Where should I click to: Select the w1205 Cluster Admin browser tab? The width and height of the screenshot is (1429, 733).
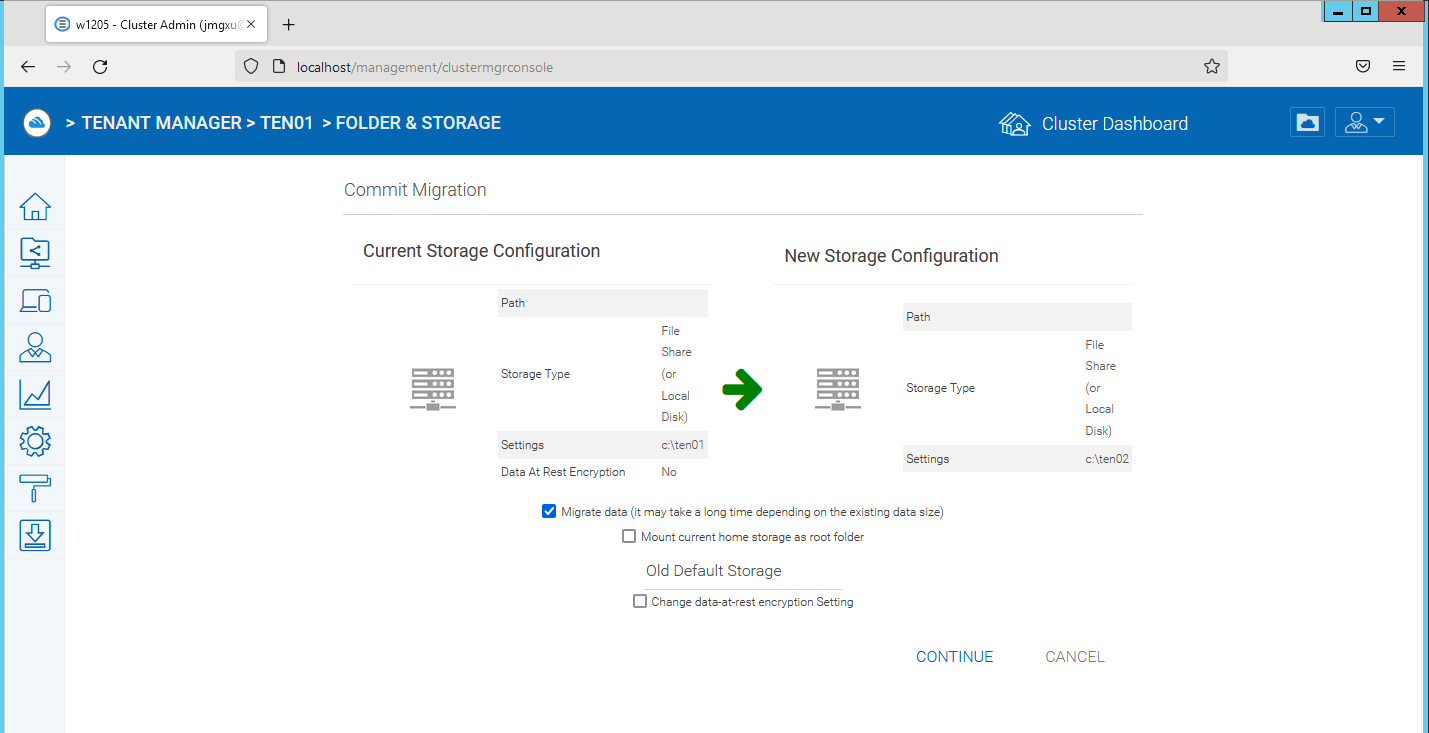click(x=157, y=24)
